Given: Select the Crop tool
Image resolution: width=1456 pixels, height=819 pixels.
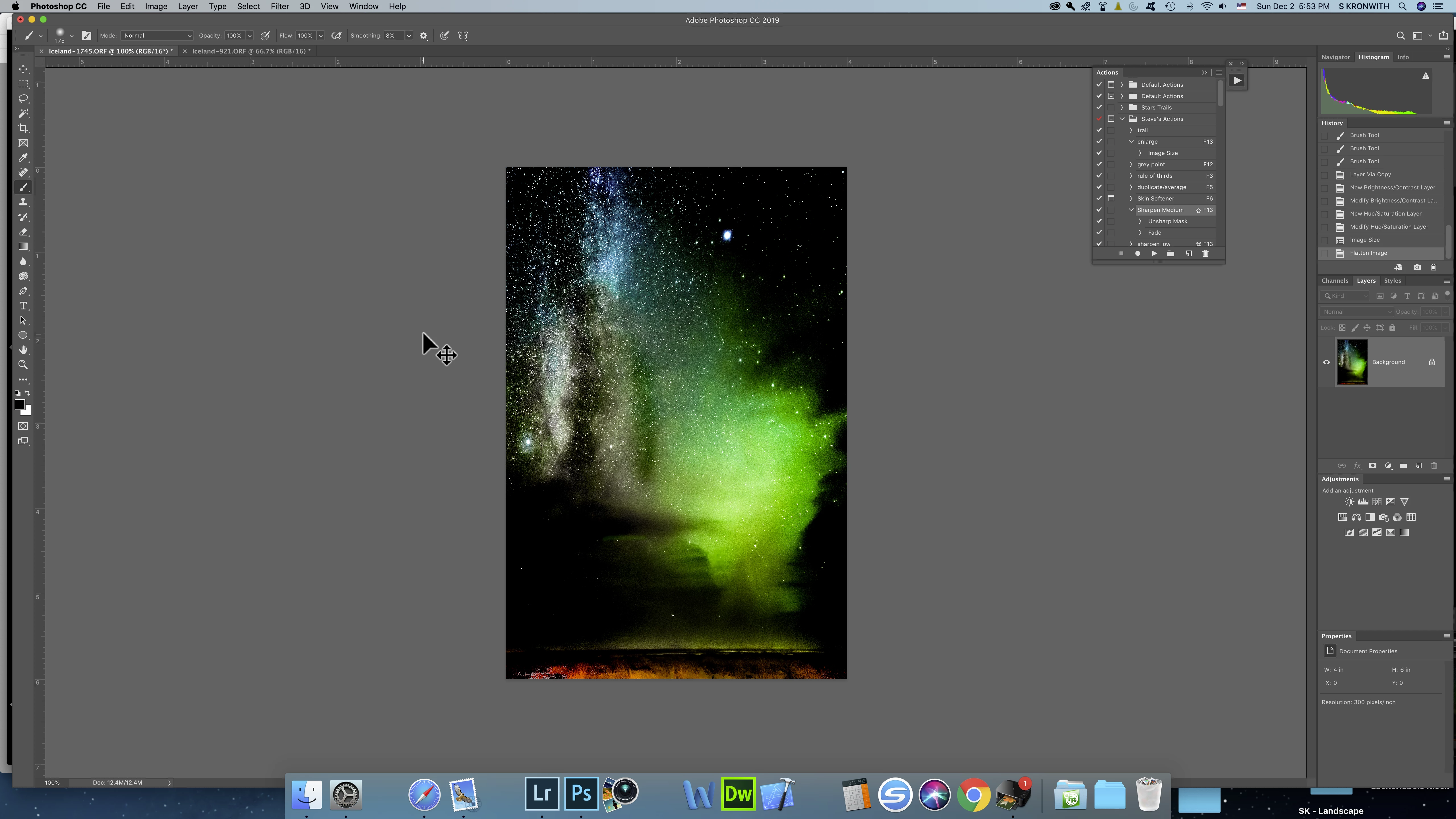Looking at the screenshot, I should pyautogui.click(x=23, y=128).
